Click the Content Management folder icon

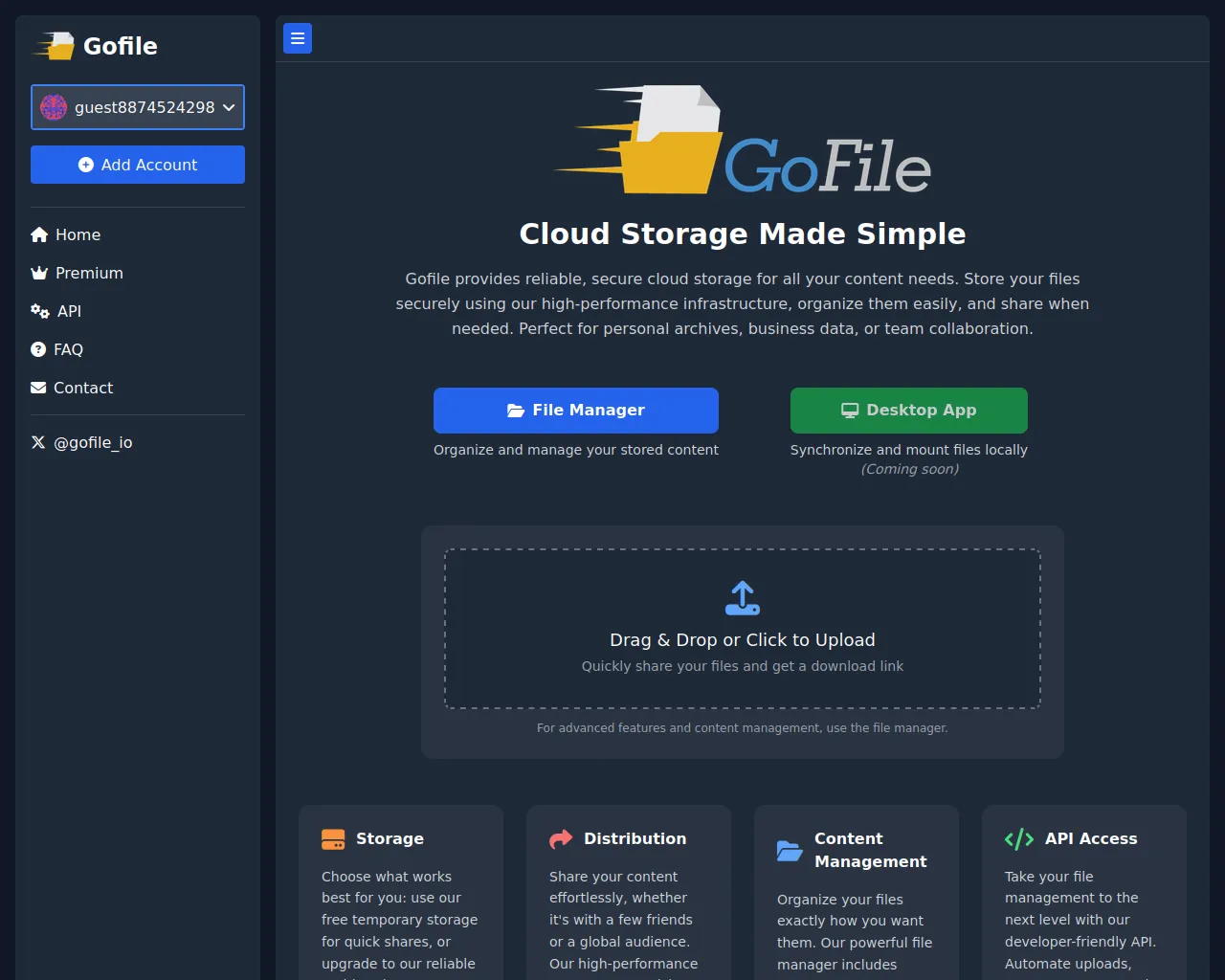pyautogui.click(x=790, y=851)
